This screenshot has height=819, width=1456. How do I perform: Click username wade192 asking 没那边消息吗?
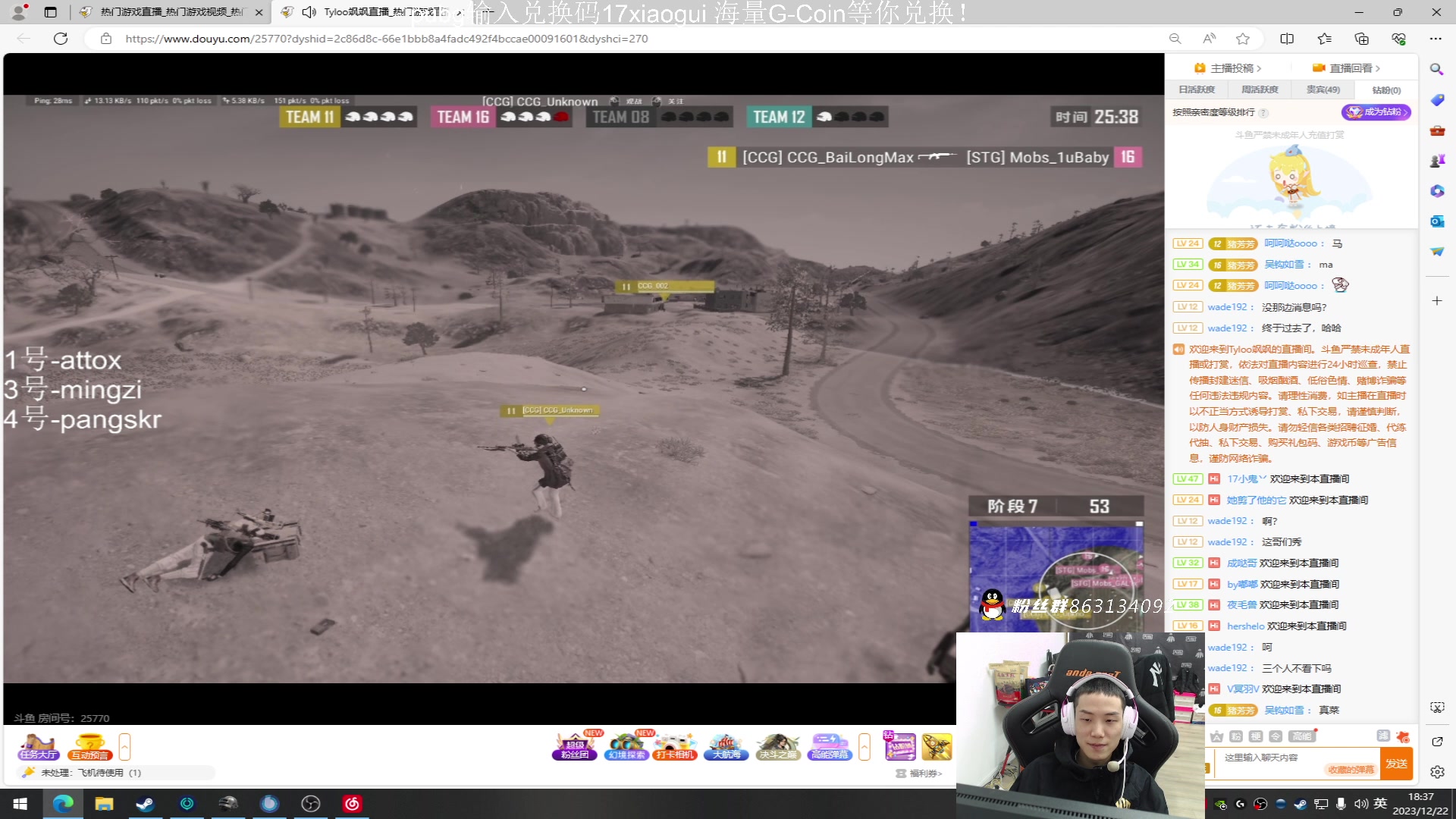pos(1228,307)
